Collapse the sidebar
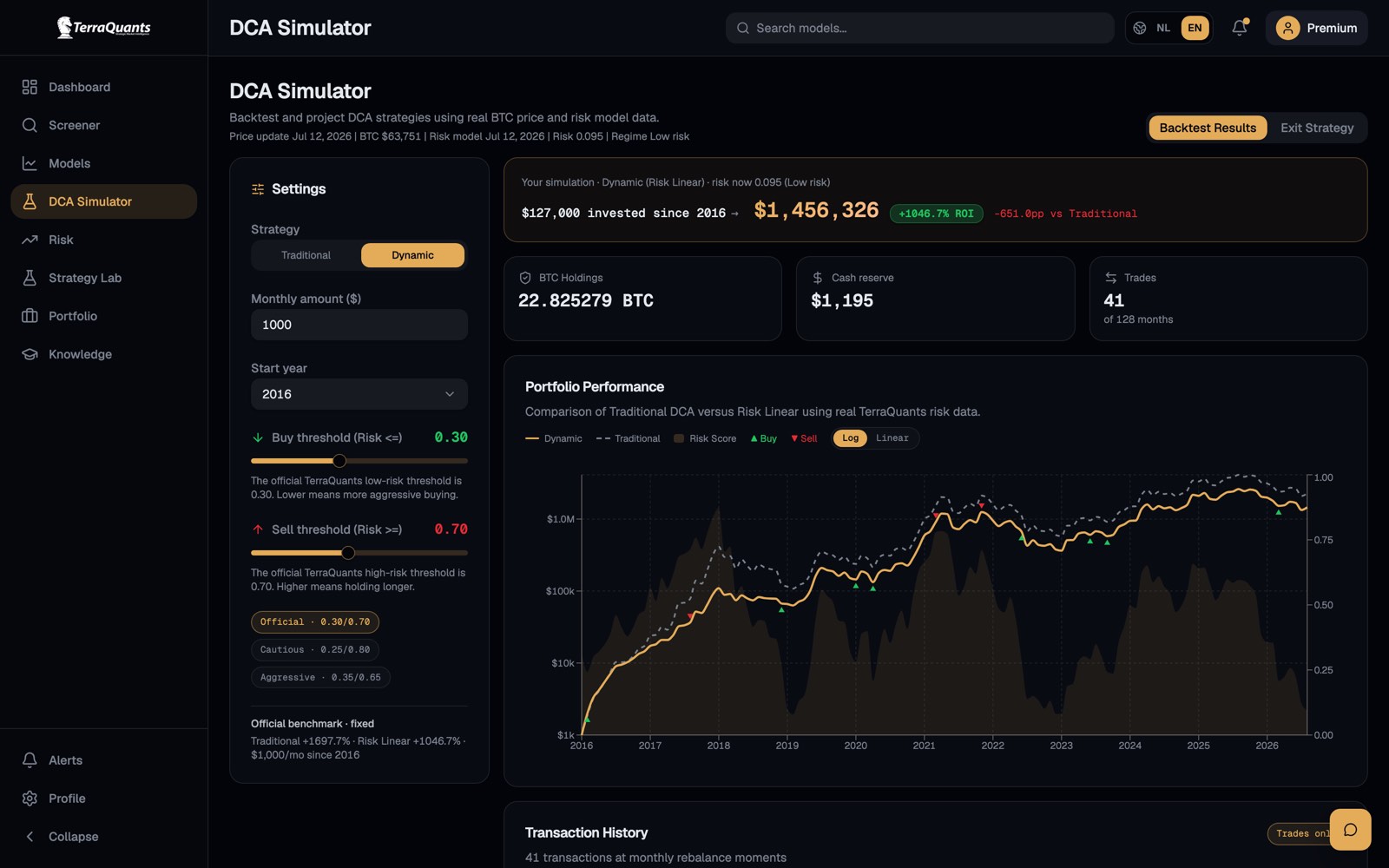The image size is (1389, 868). click(103, 837)
